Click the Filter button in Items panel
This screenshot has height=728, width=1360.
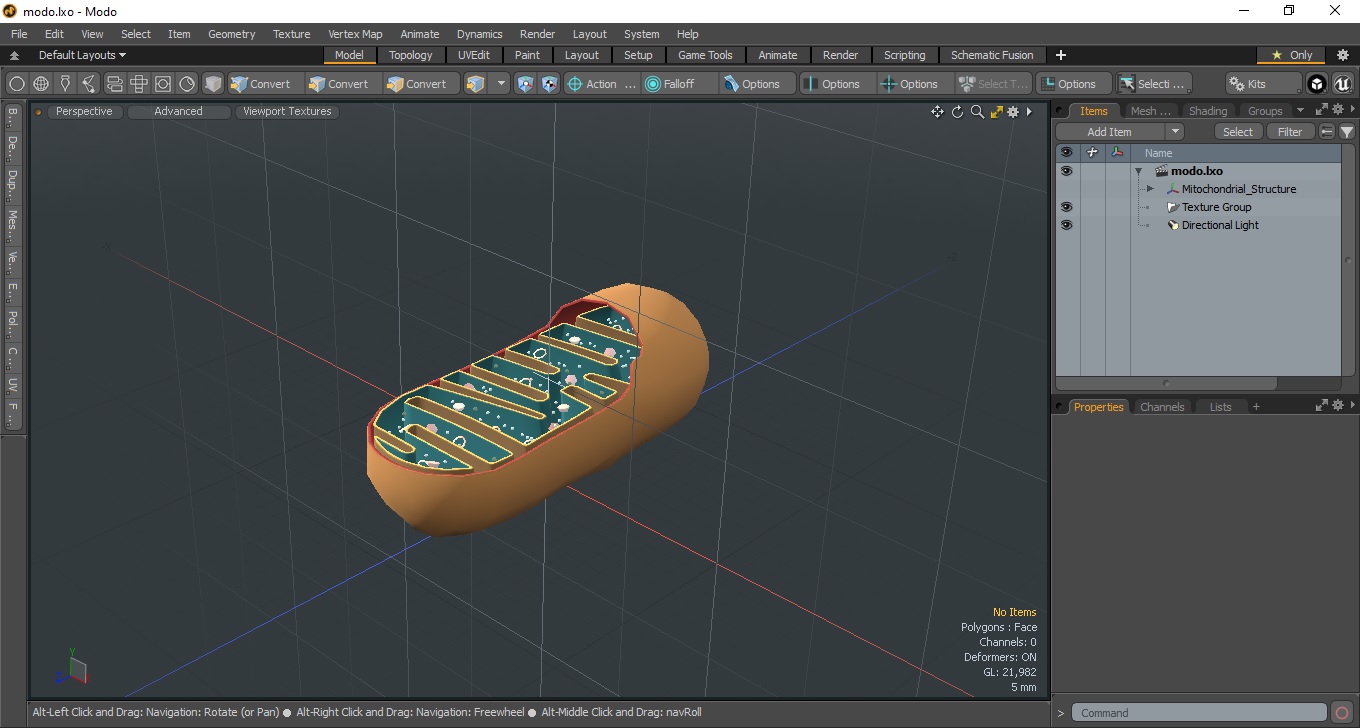point(1290,132)
